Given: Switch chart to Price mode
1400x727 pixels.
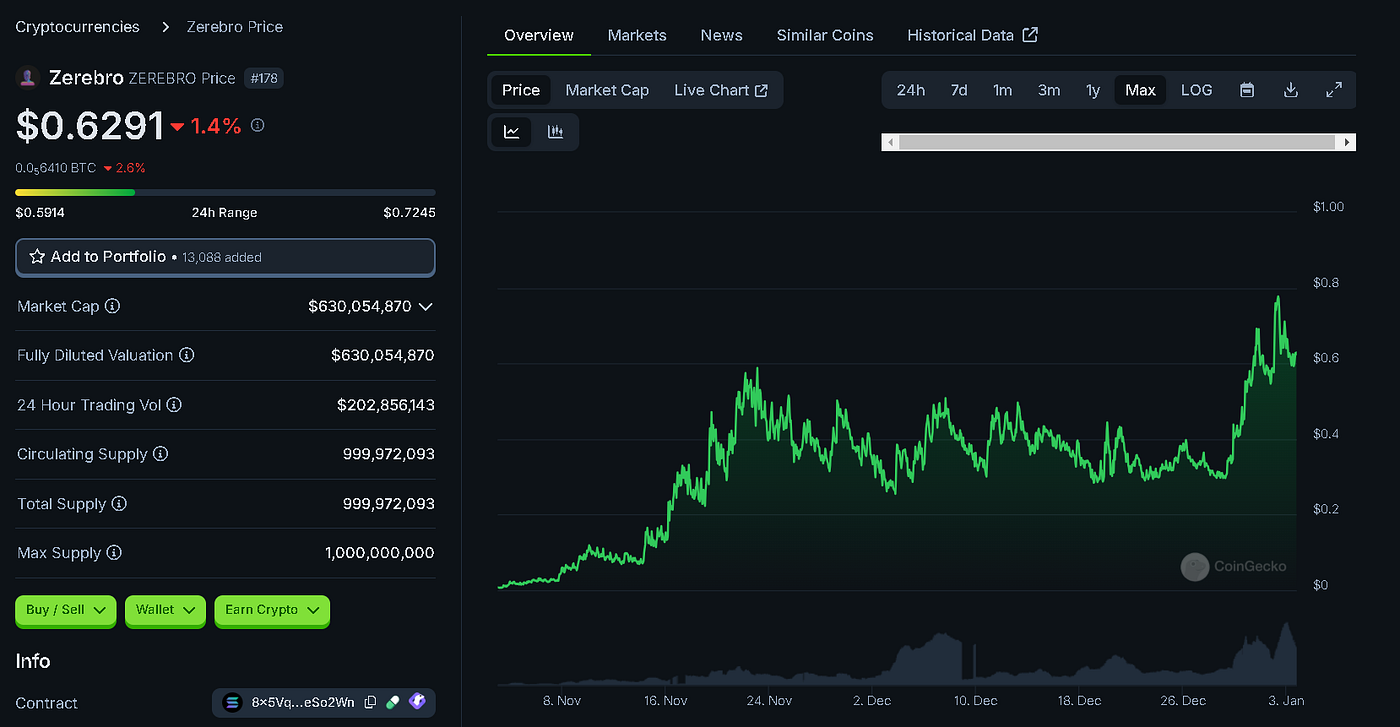Looking at the screenshot, I should [x=521, y=90].
